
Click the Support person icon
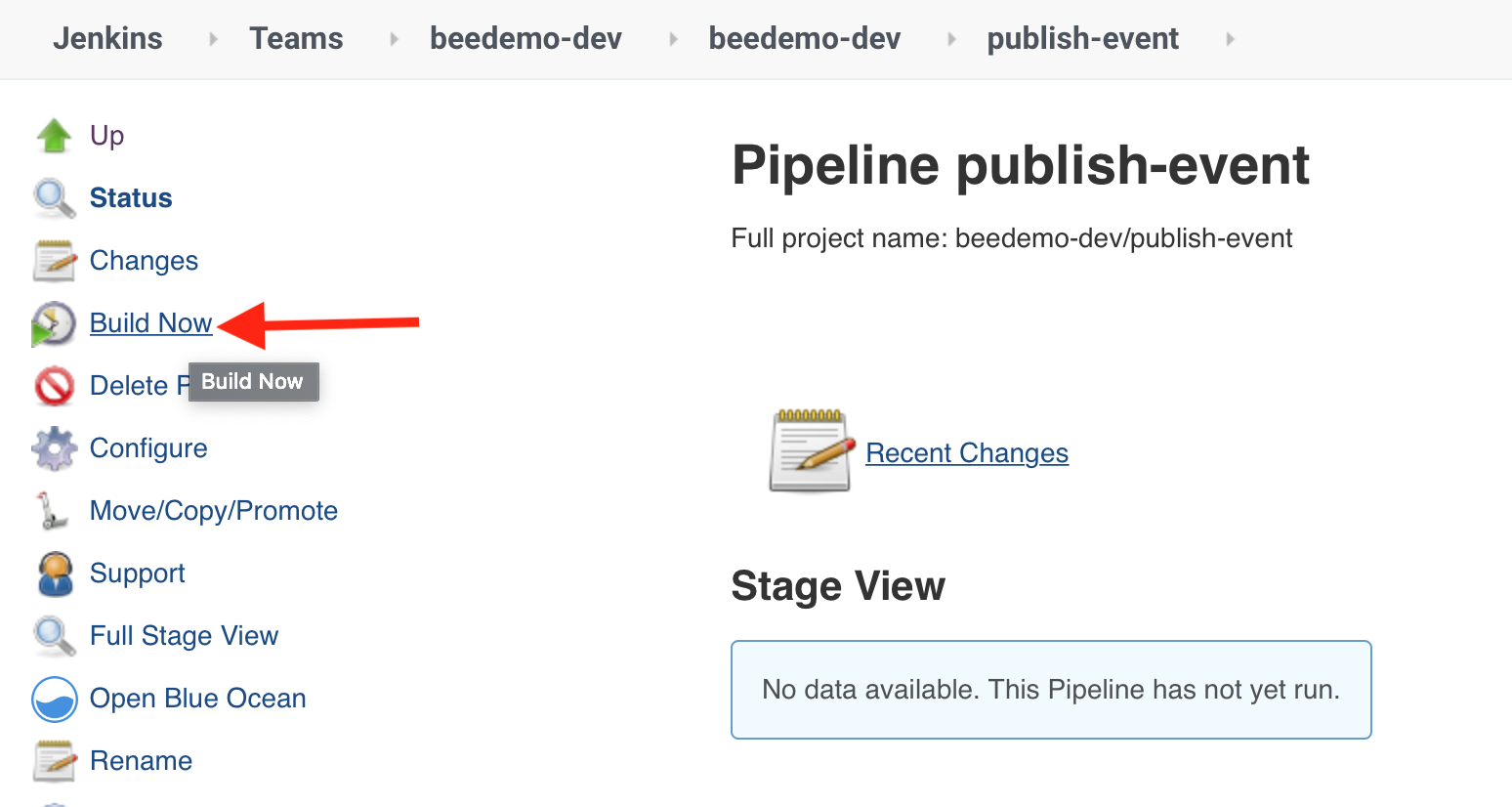click(55, 573)
